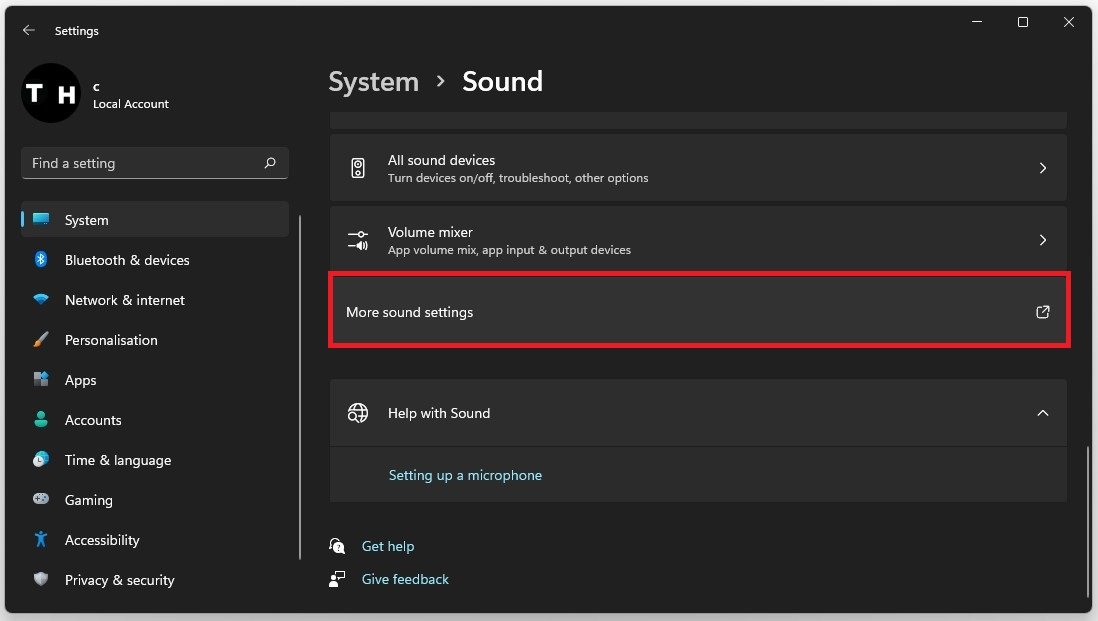Navigate to System in the breadcrumb
The image size is (1098, 621).
[x=373, y=81]
